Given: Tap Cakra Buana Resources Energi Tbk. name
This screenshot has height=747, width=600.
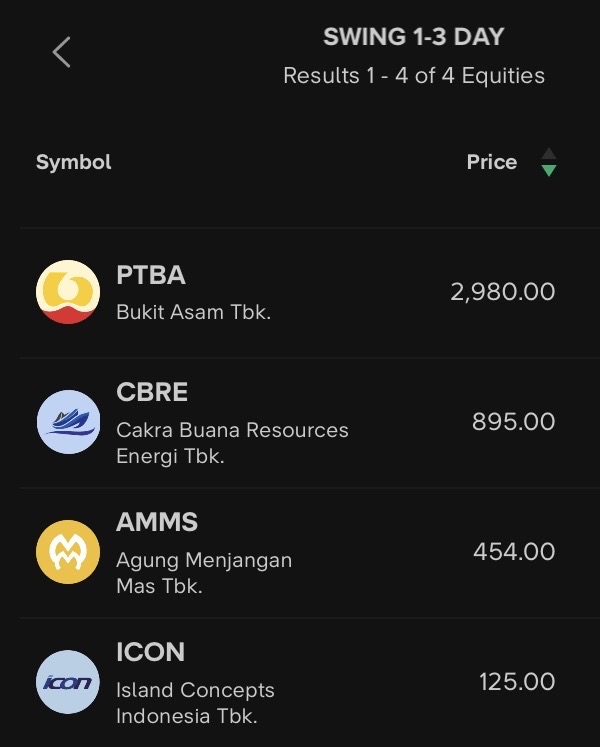Looking at the screenshot, I should [x=232, y=443].
